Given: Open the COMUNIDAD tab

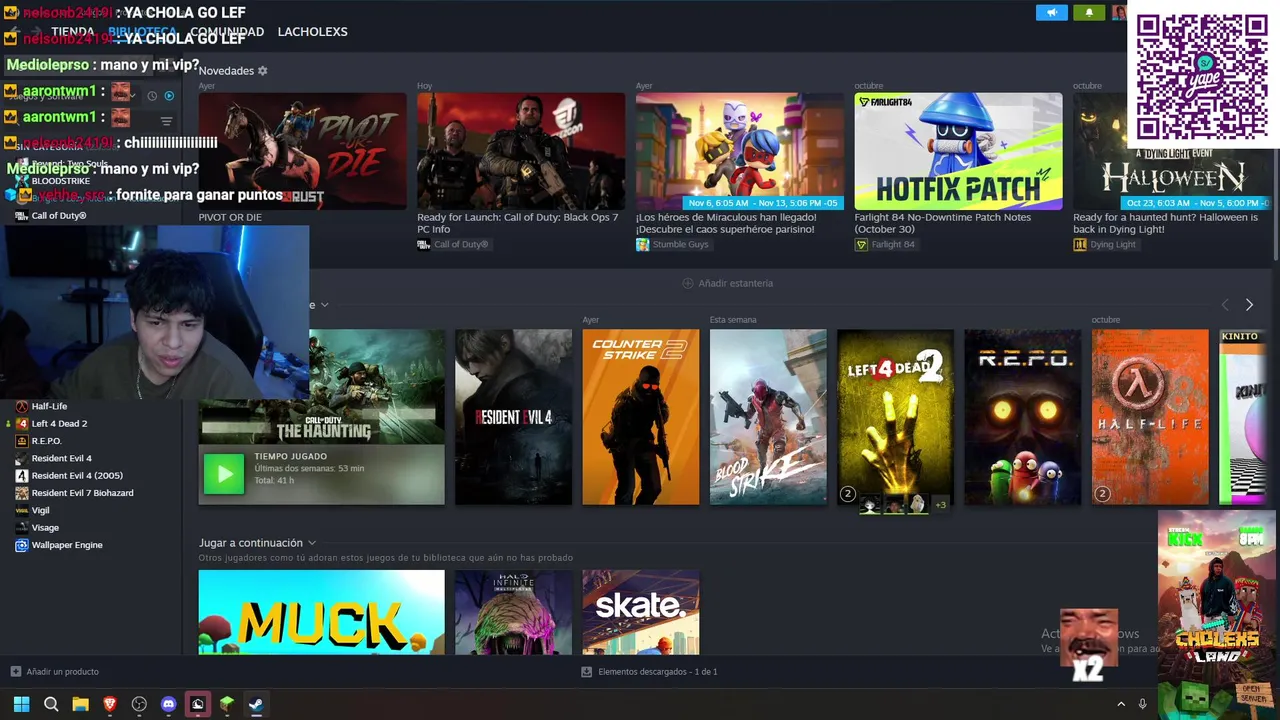Looking at the screenshot, I should pos(227,32).
